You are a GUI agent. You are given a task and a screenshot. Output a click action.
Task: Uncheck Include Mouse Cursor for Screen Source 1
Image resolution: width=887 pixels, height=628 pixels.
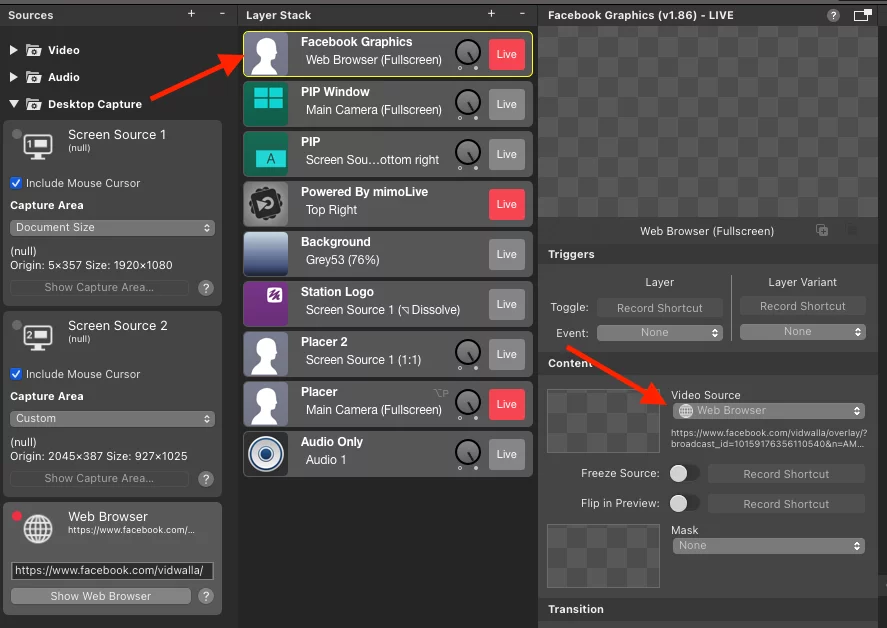[16, 183]
